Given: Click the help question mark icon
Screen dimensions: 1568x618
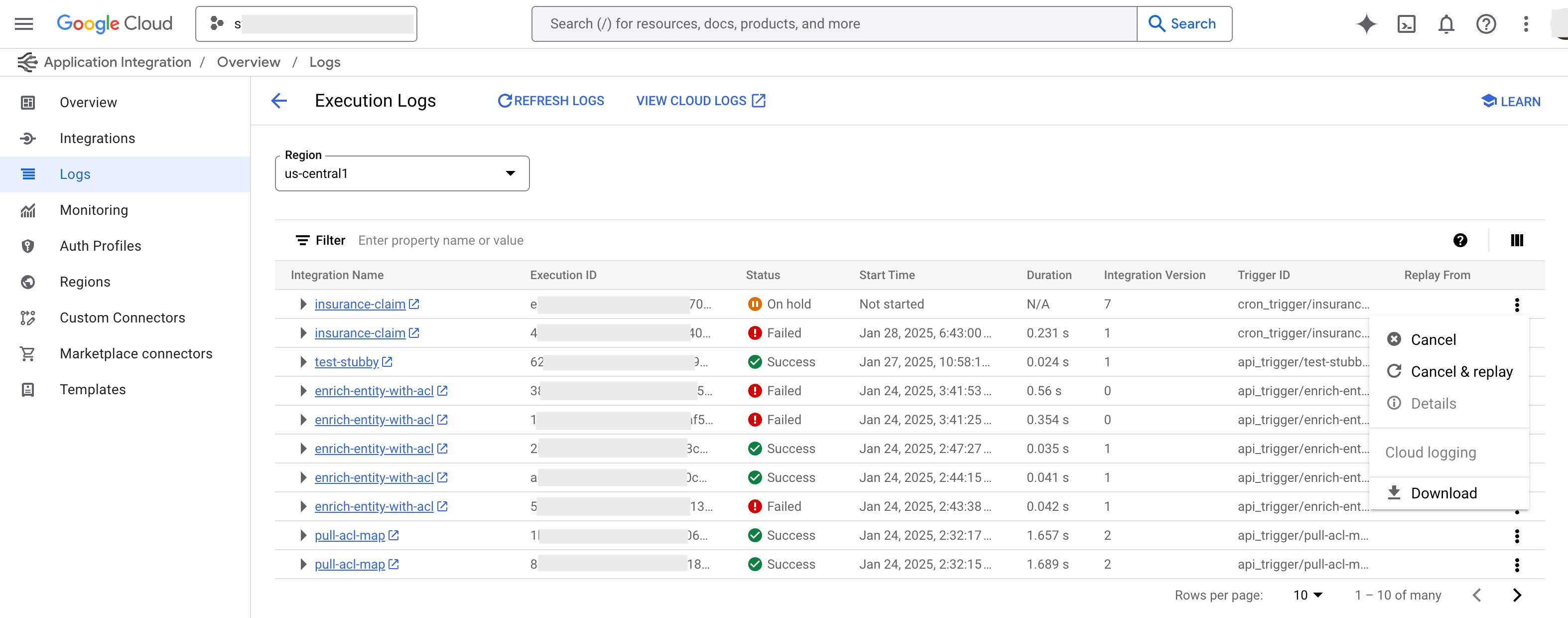Looking at the screenshot, I should coord(1460,240).
